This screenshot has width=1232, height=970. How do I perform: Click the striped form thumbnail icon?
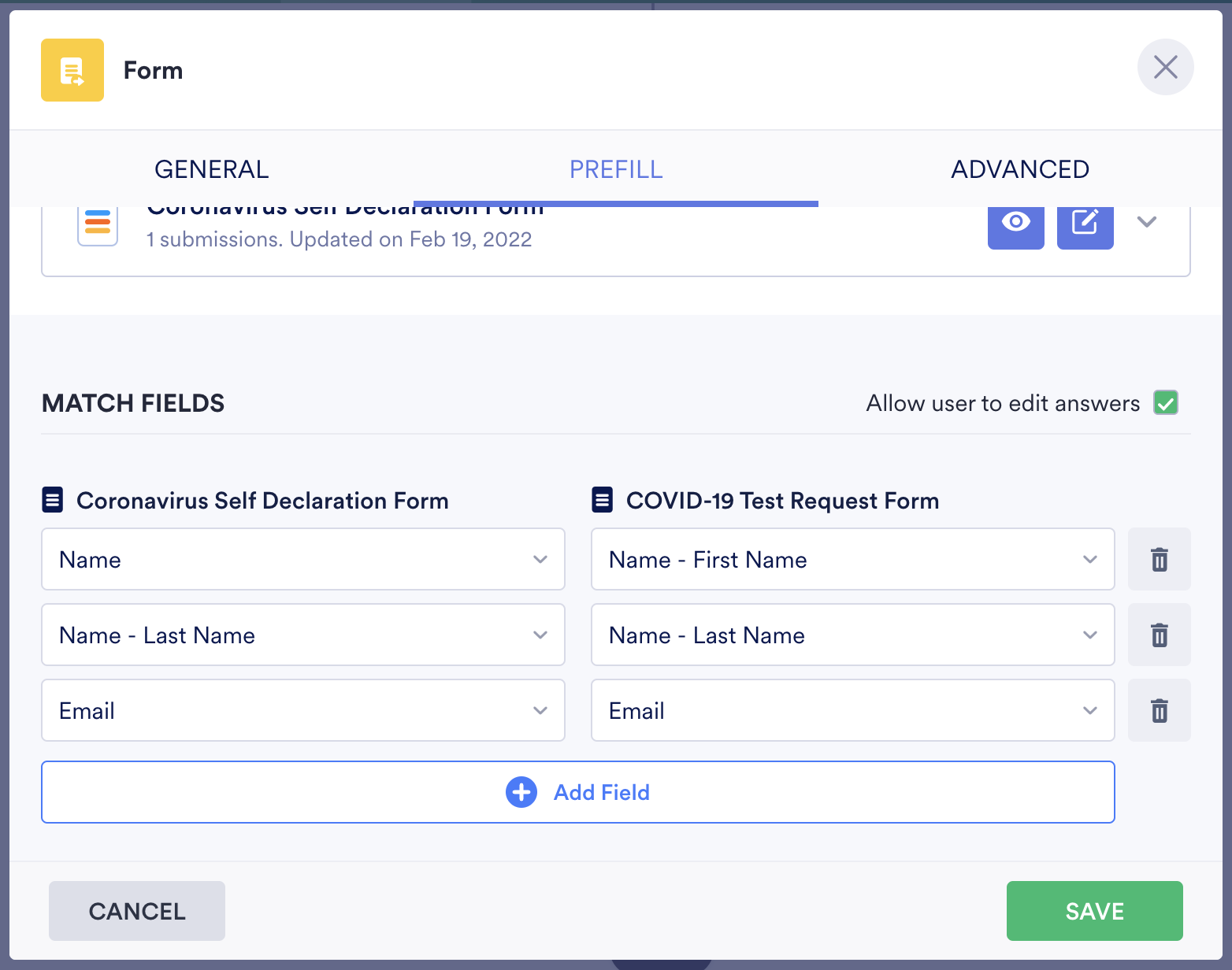(x=98, y=224)
